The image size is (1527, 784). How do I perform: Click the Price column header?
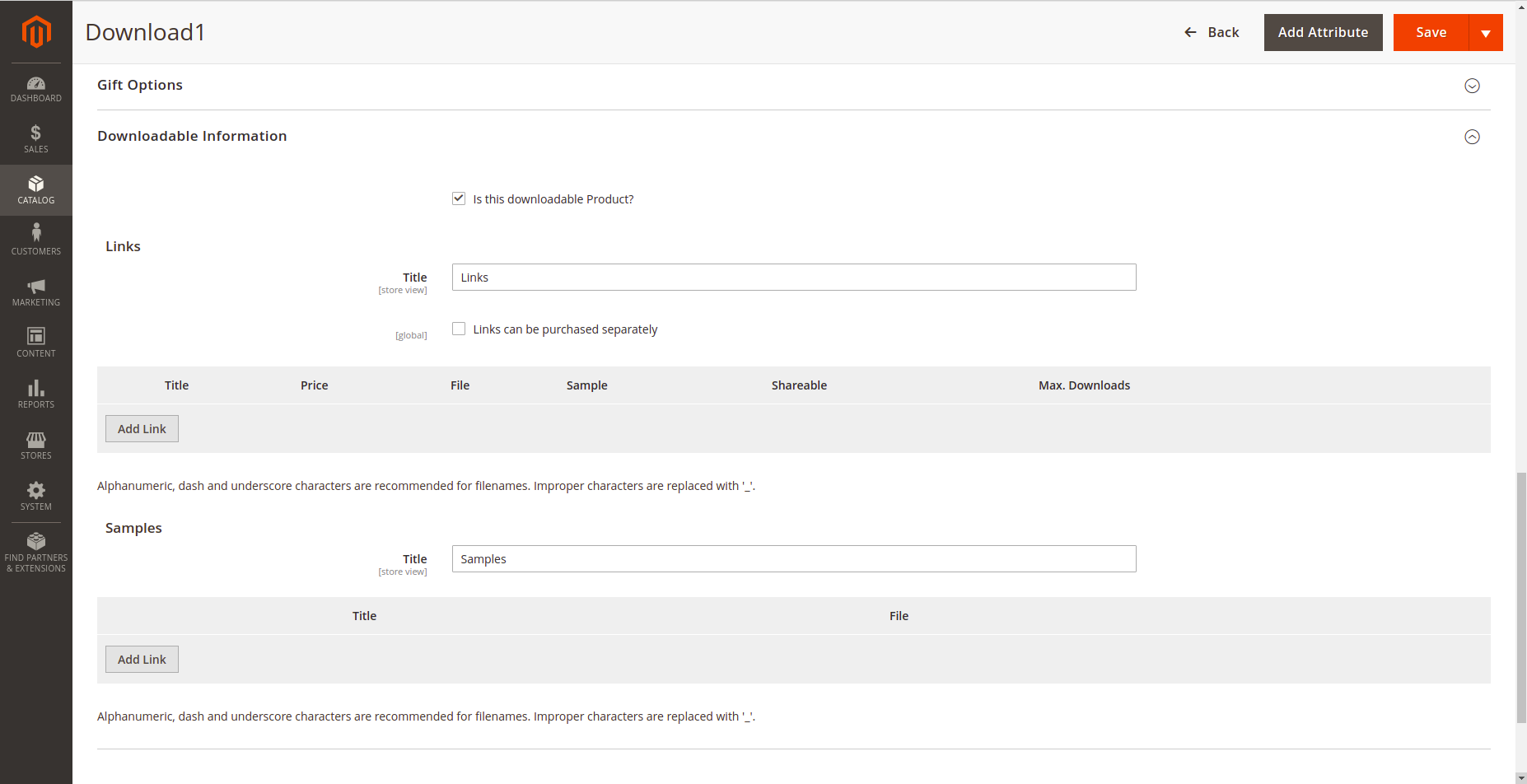pyautogui.click(x=314, y=385)
